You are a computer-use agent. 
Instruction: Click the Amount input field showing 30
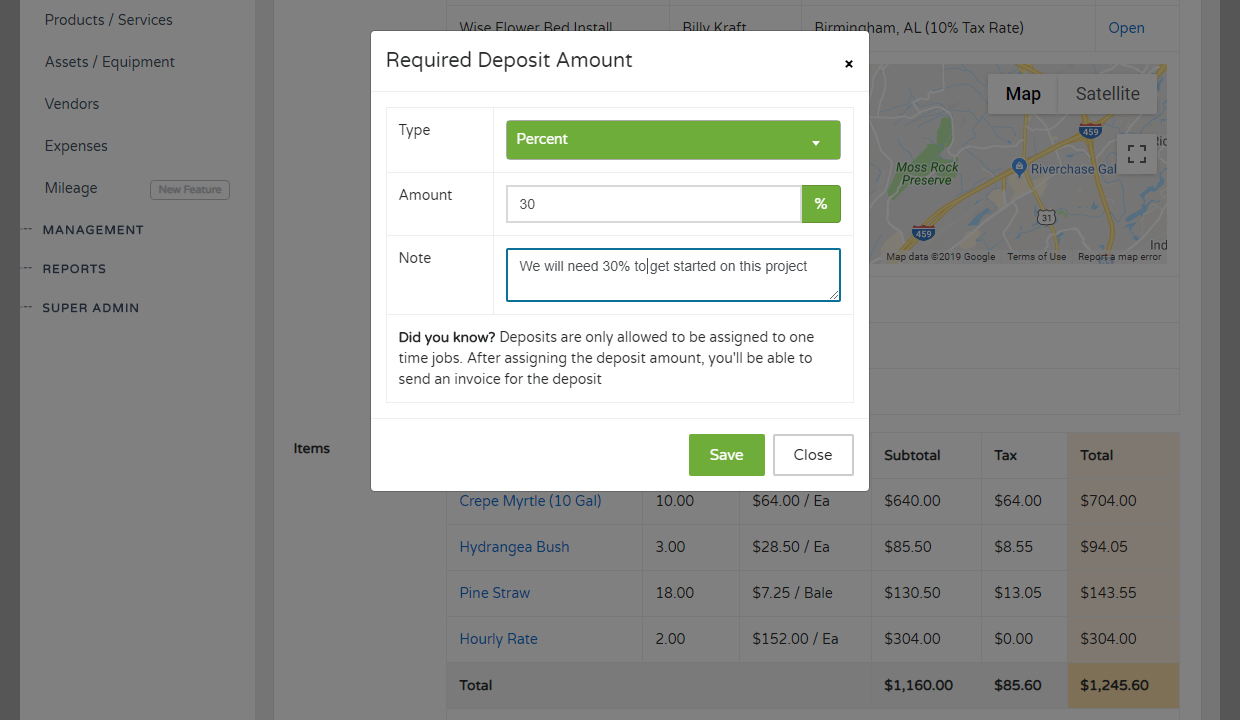click(x=653, y=203)
